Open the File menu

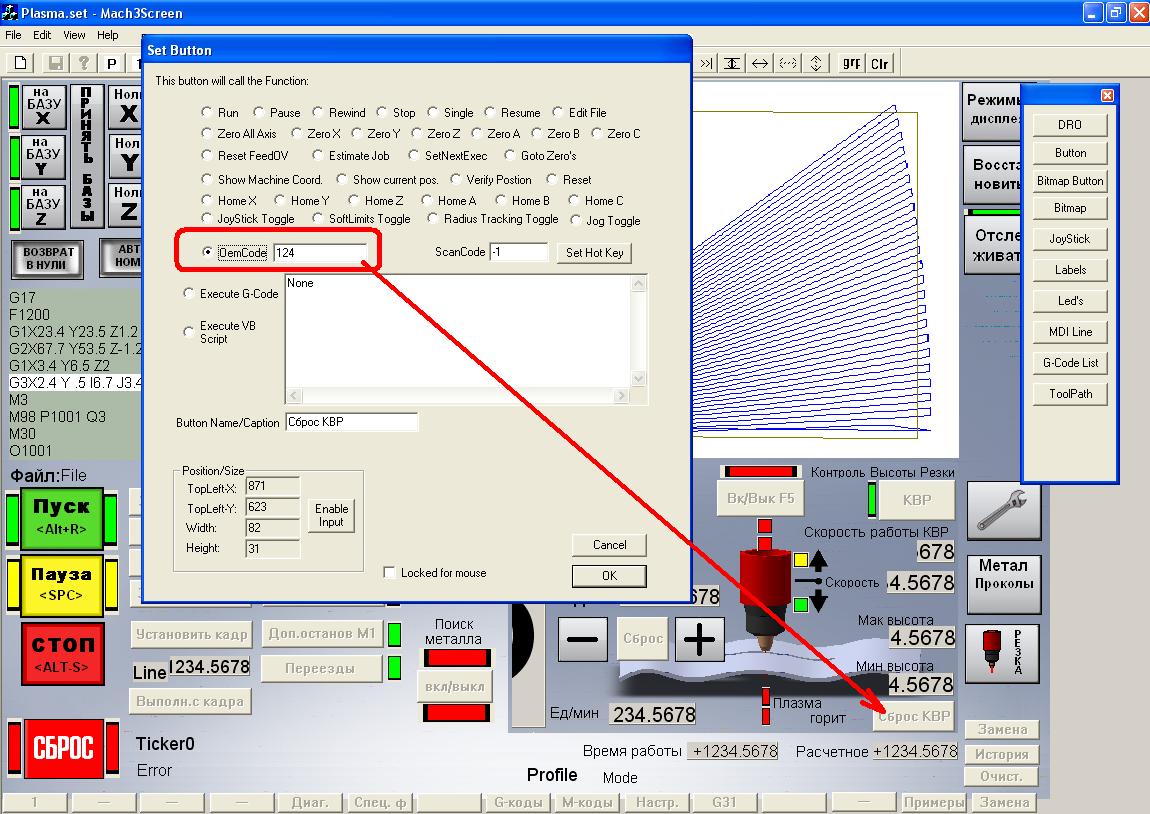[13, 34]
